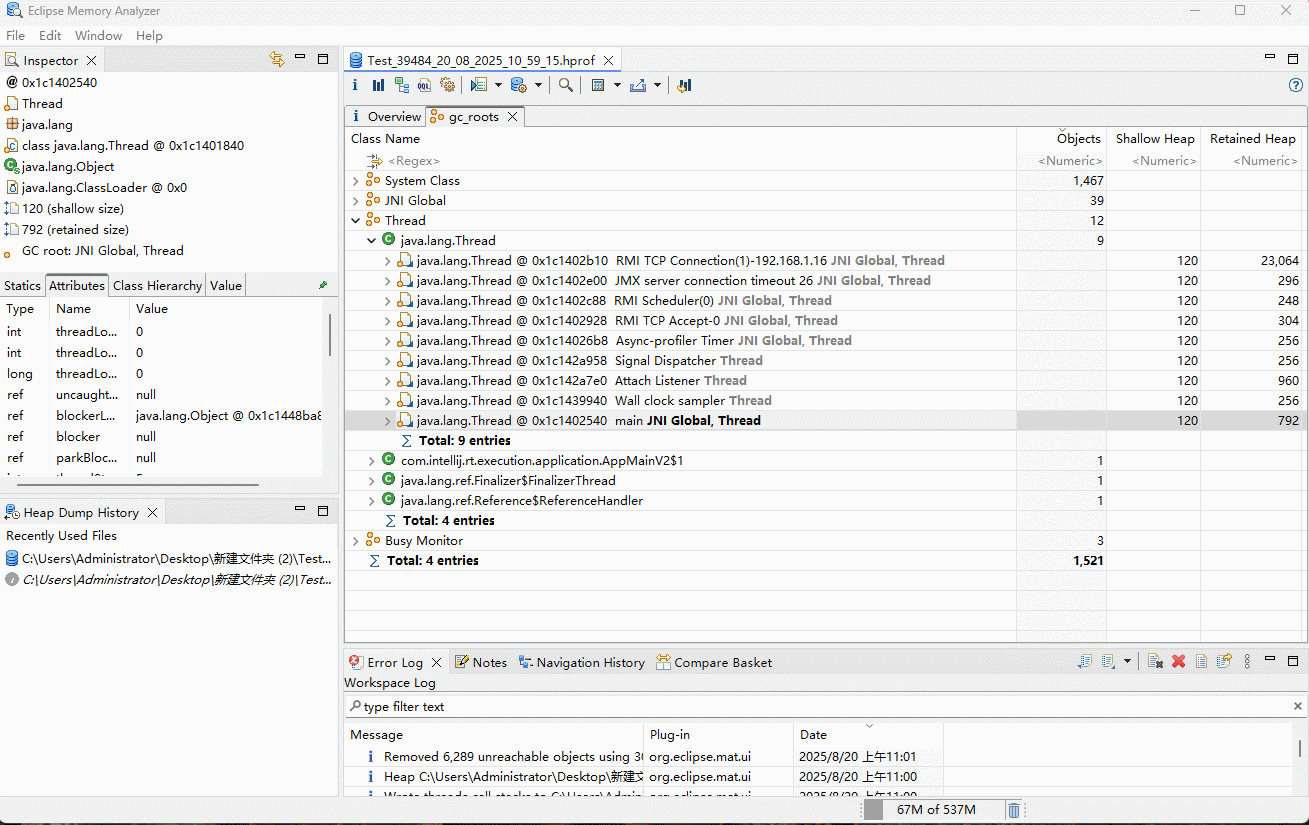The width and height of the screenshot is (1309, 825).
Task: Click the Thread Overview gears icon
Action: [447, 86]
